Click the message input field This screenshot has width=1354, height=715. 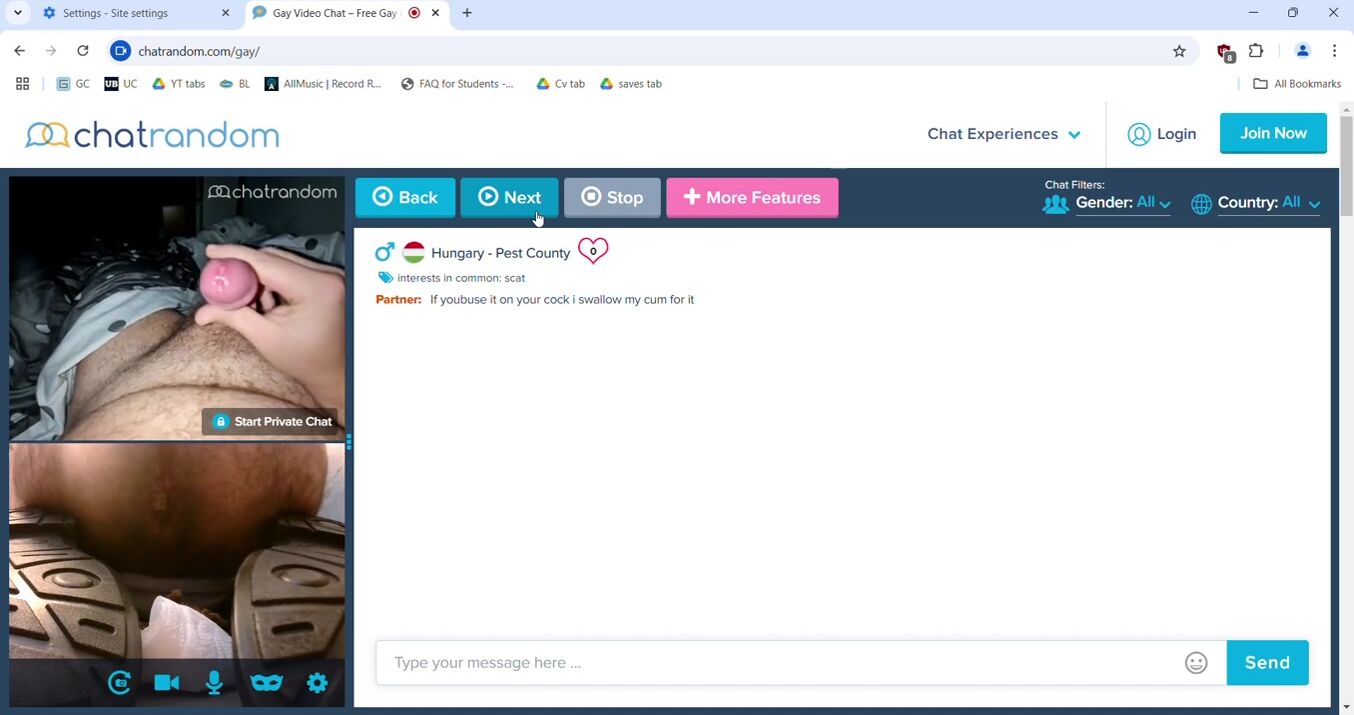[x=780, y=663]
